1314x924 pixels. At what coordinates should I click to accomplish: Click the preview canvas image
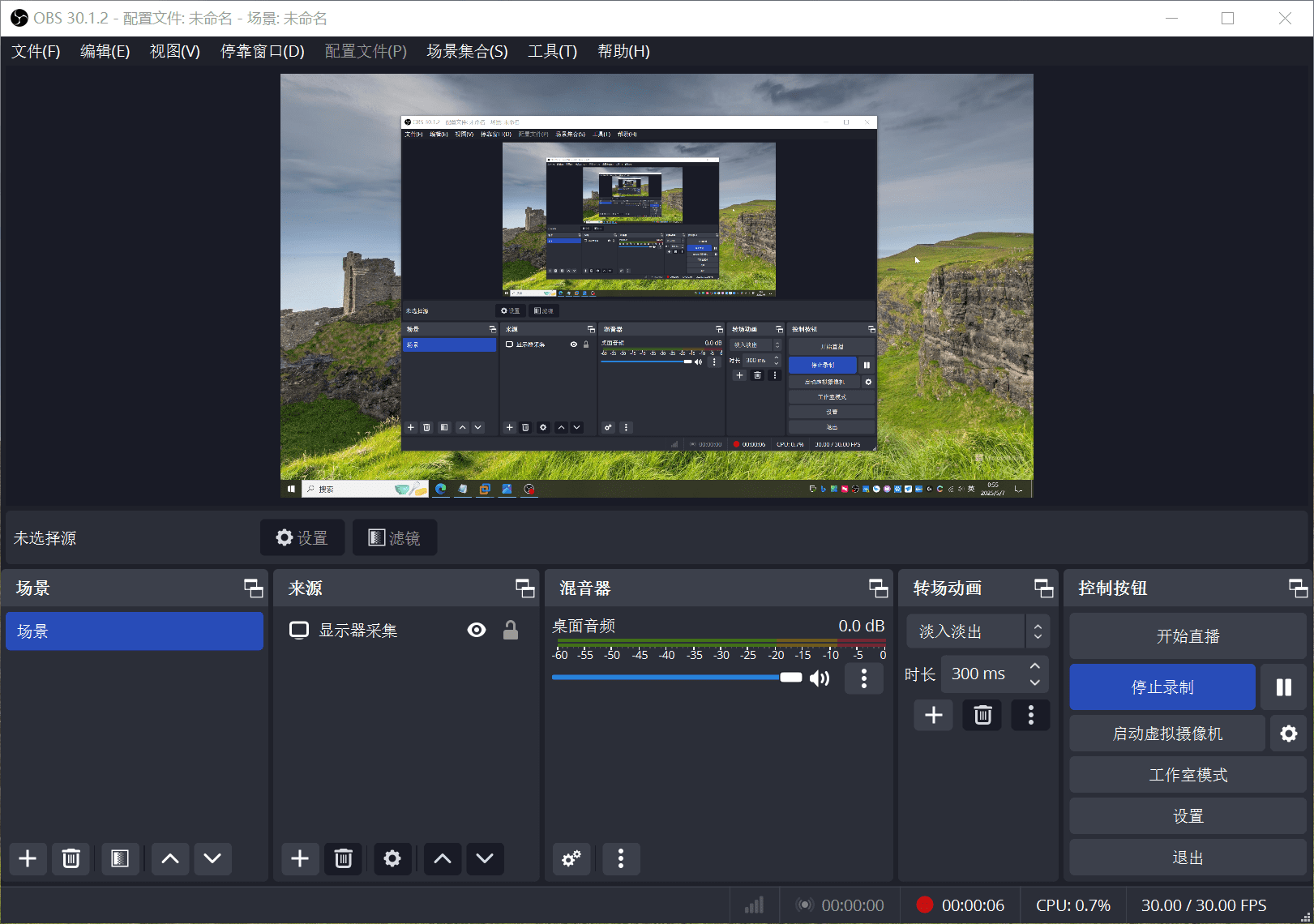[657, 285]
